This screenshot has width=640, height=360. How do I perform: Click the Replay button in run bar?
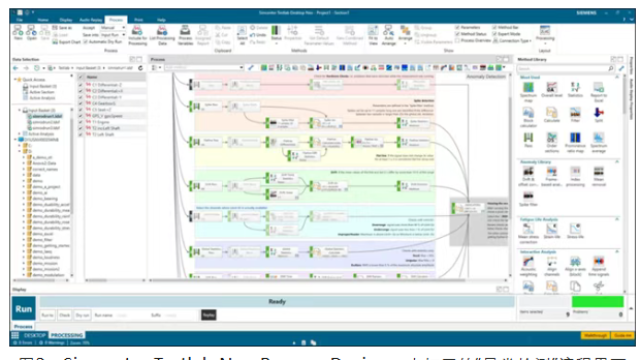pos(209,315)
